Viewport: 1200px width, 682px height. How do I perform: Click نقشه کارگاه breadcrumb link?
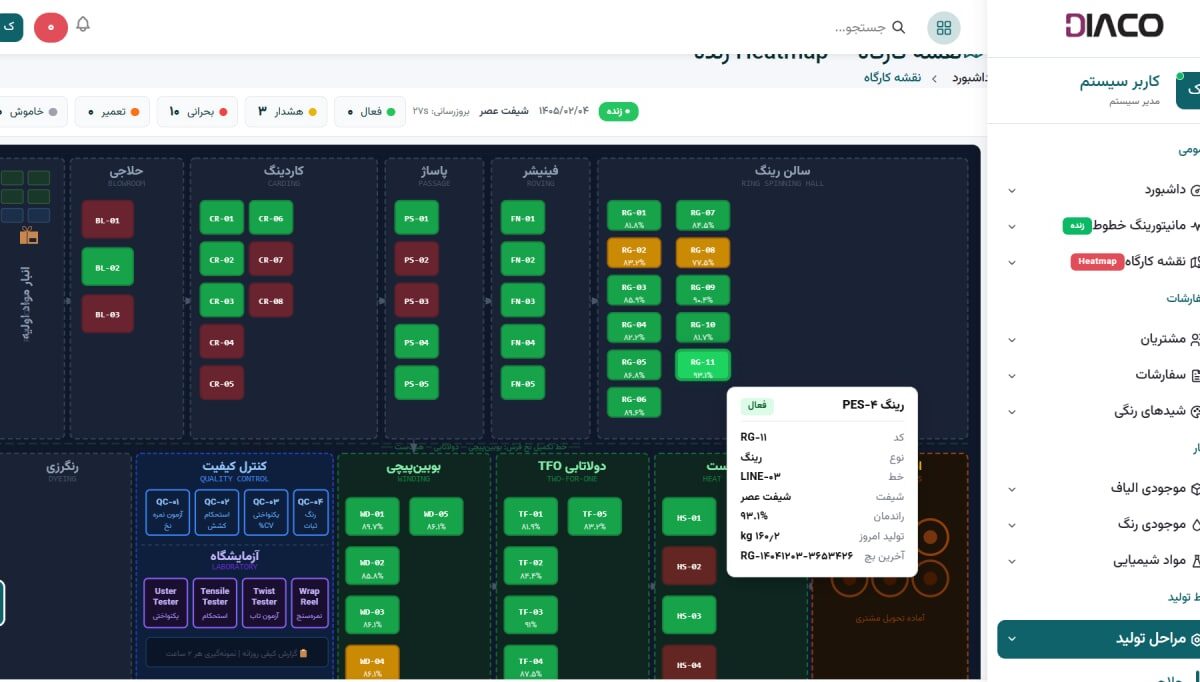(x=891, y=77)
